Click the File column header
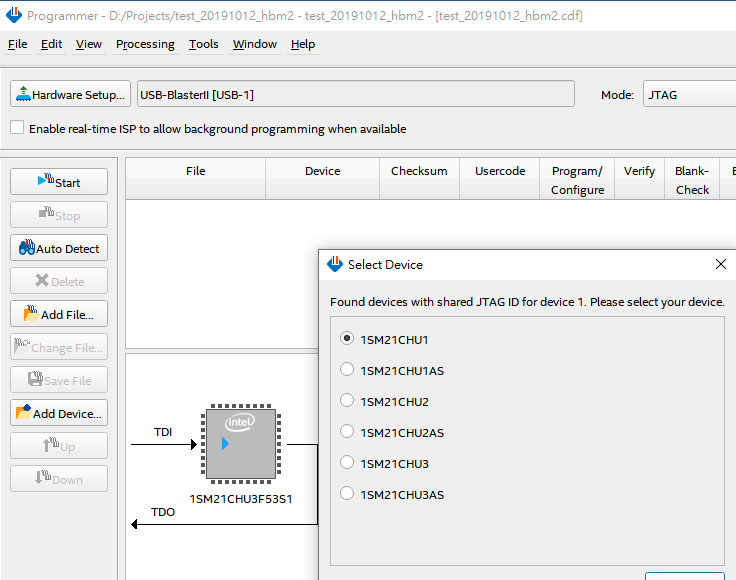The image size is (736, 580). point(195,179)
